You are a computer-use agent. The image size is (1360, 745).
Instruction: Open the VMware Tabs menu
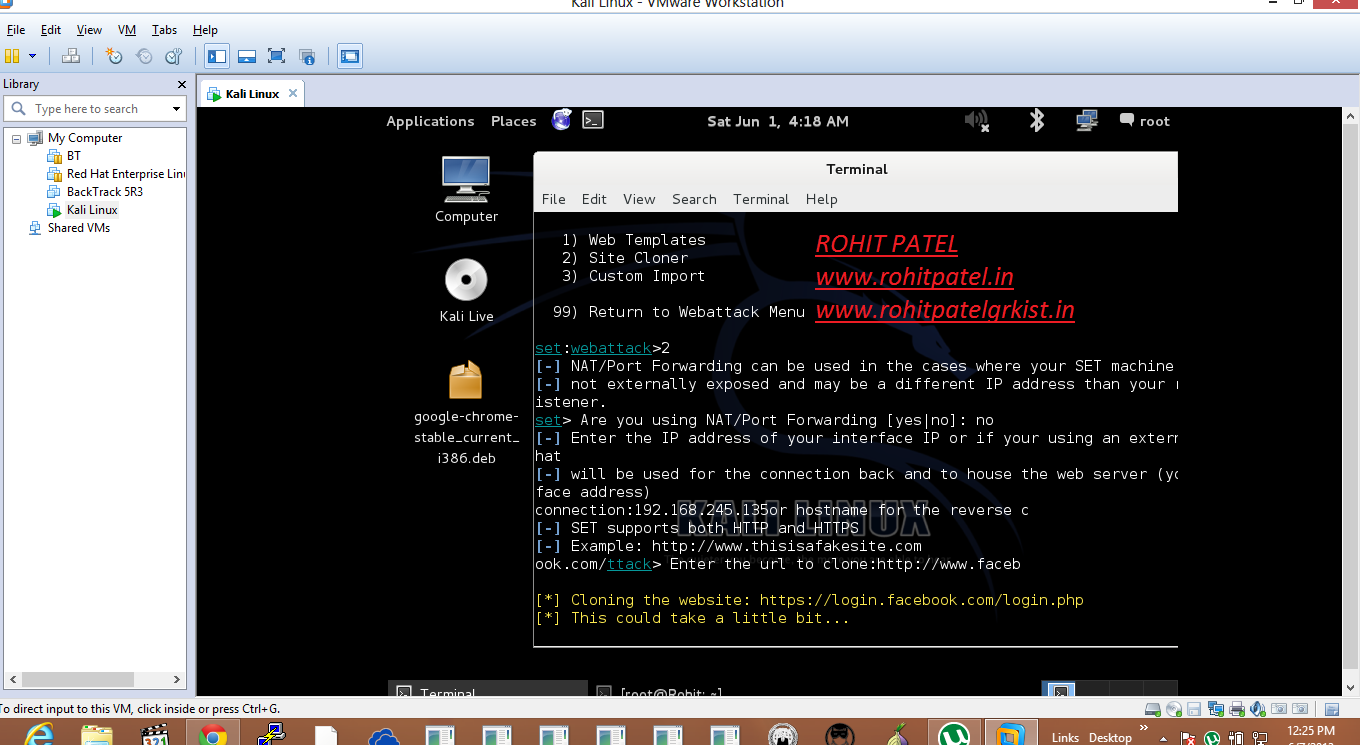[x=164, y=30]
